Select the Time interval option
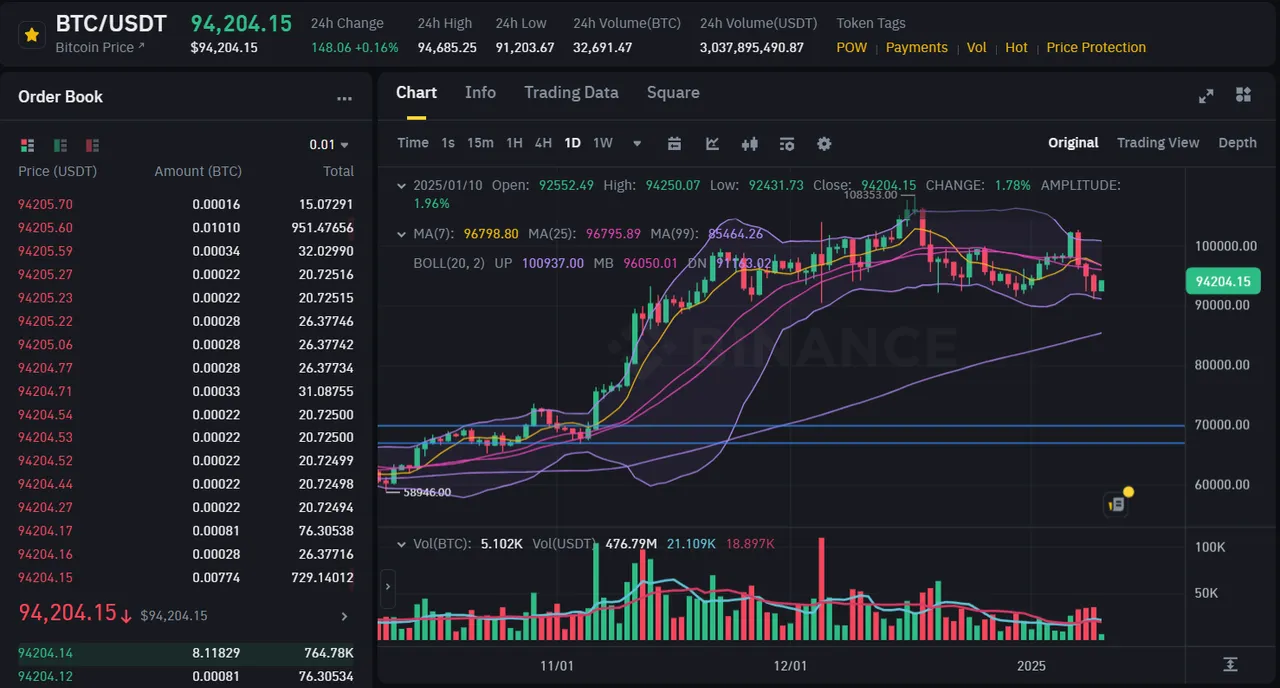 pos(413,143)
